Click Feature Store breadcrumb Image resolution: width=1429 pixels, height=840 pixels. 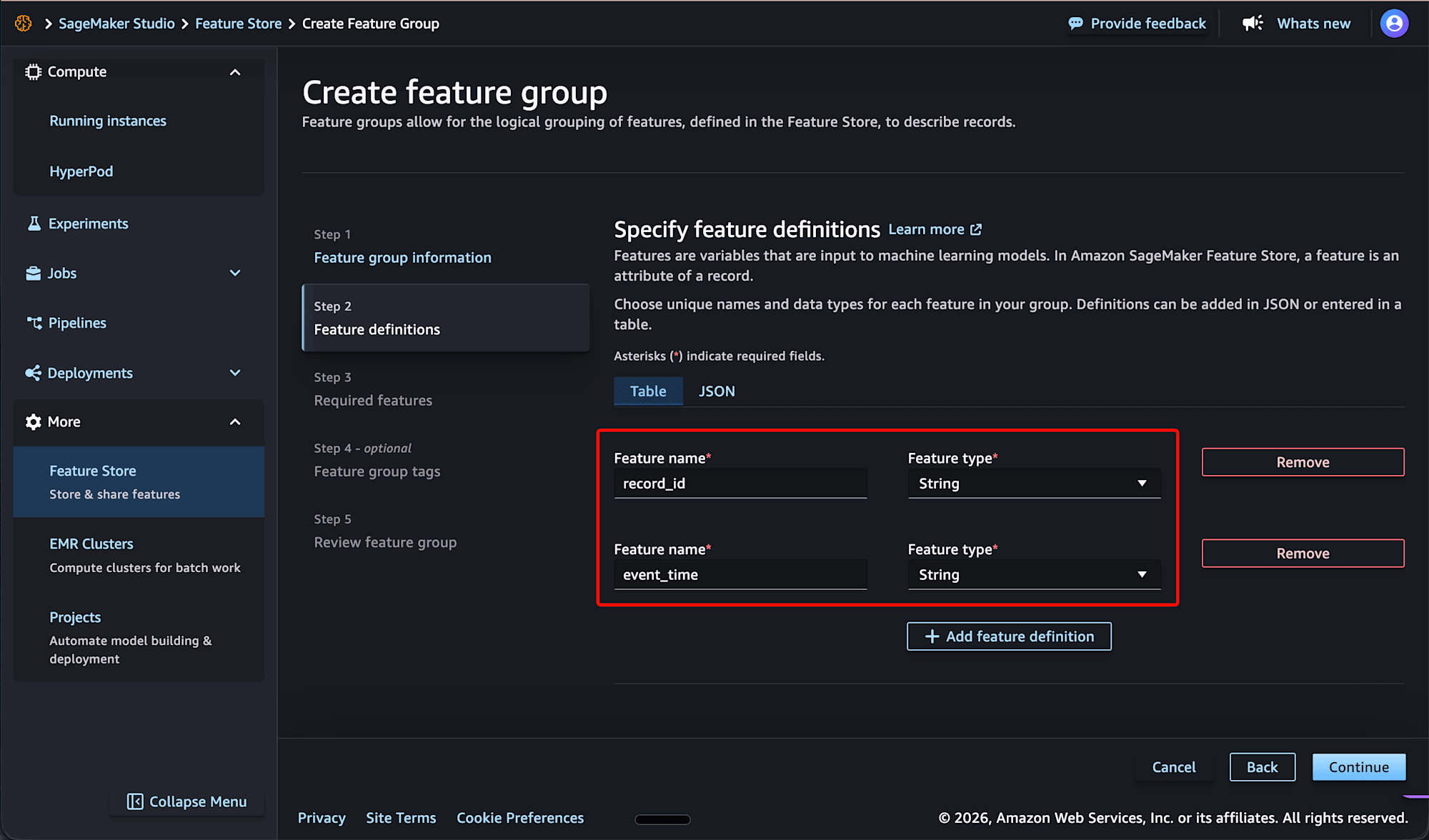click(239, 24)
